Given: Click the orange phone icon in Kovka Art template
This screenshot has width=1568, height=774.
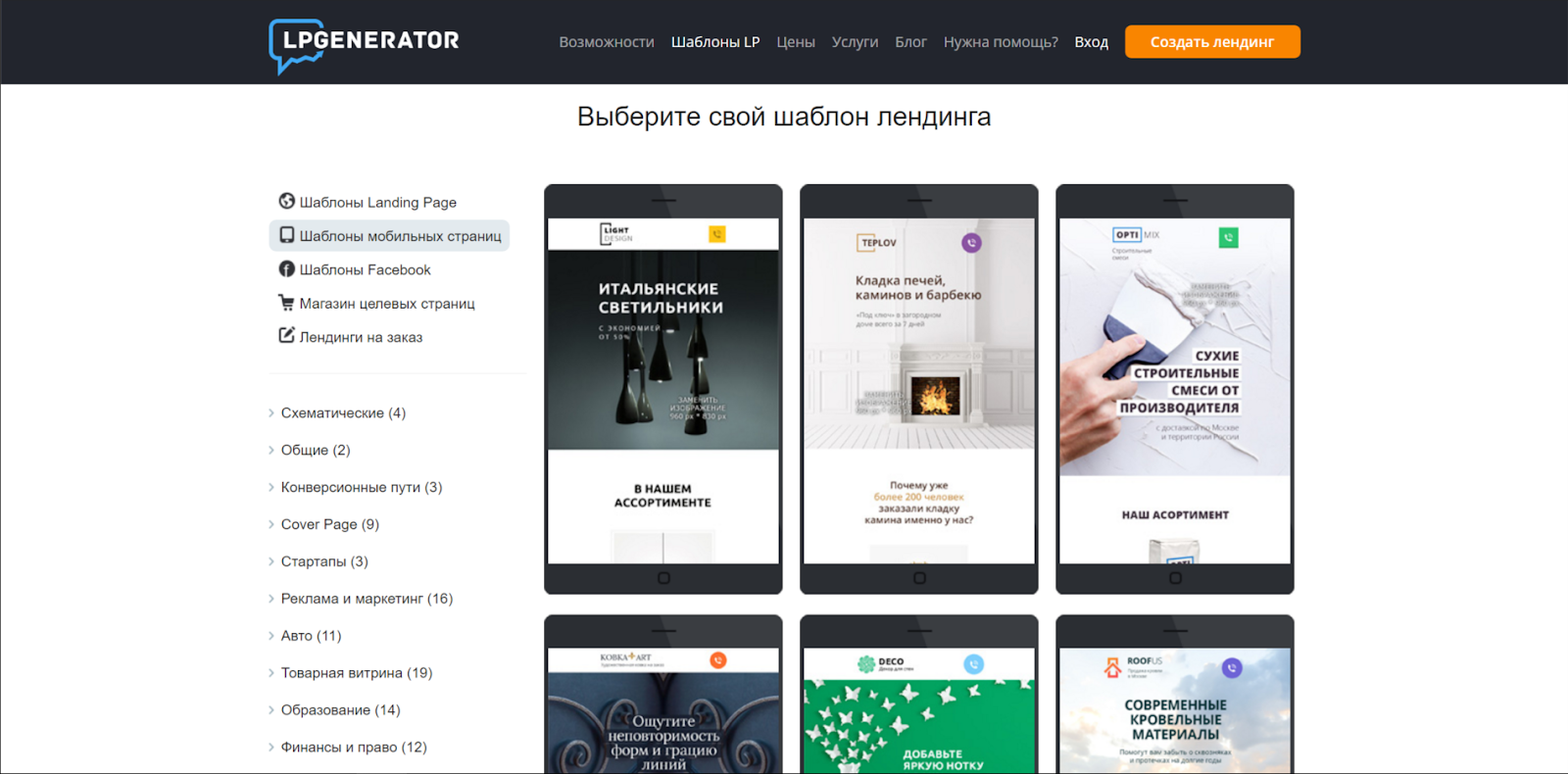Looking at the screenshot, I should click(718, 660).
